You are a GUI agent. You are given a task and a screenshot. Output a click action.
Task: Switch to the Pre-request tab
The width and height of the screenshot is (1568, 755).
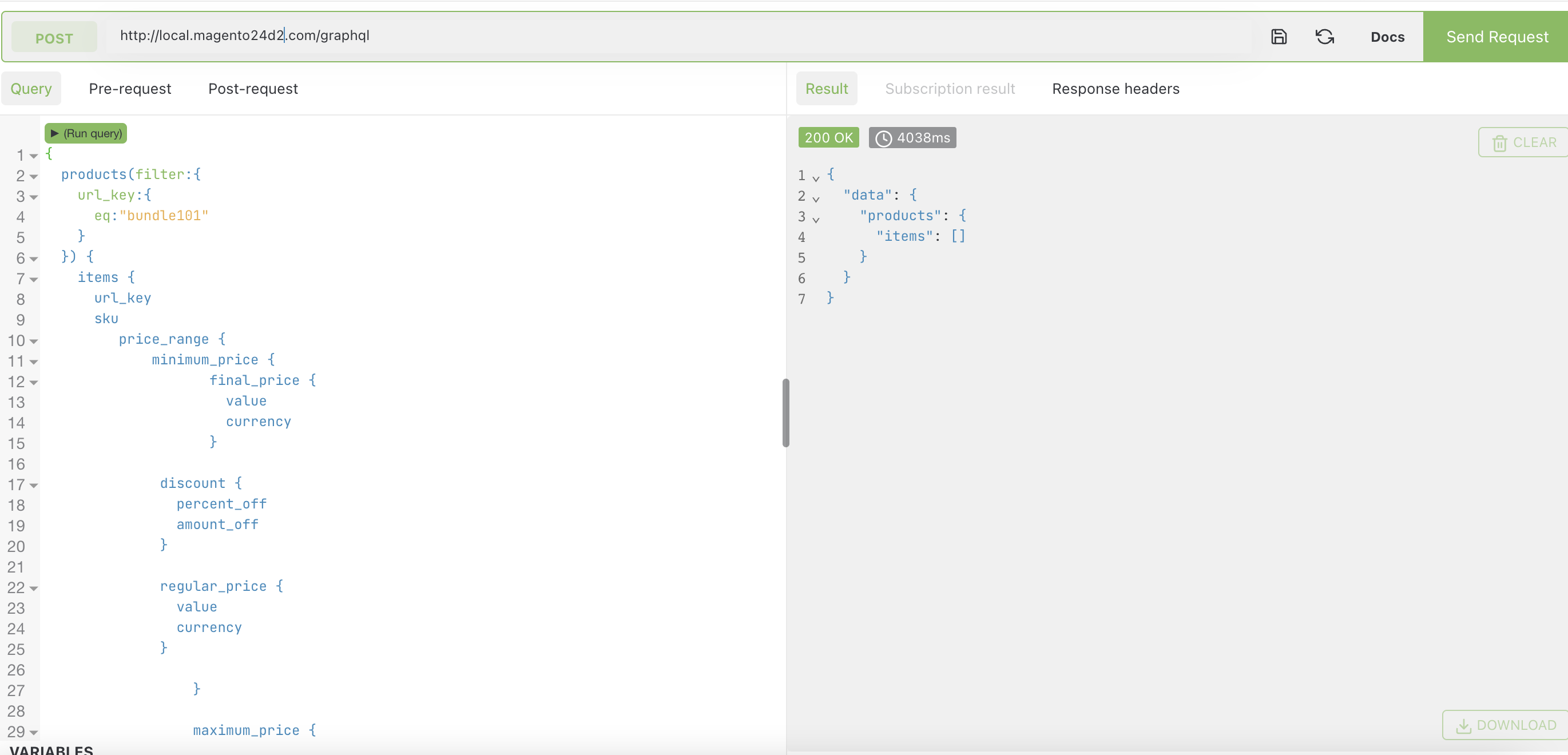130,89
